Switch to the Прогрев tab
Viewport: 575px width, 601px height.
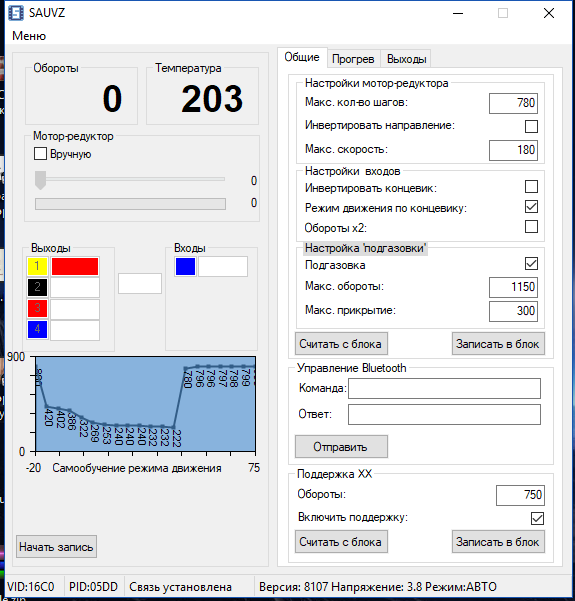pyautogui.click(x=353, y=59)
